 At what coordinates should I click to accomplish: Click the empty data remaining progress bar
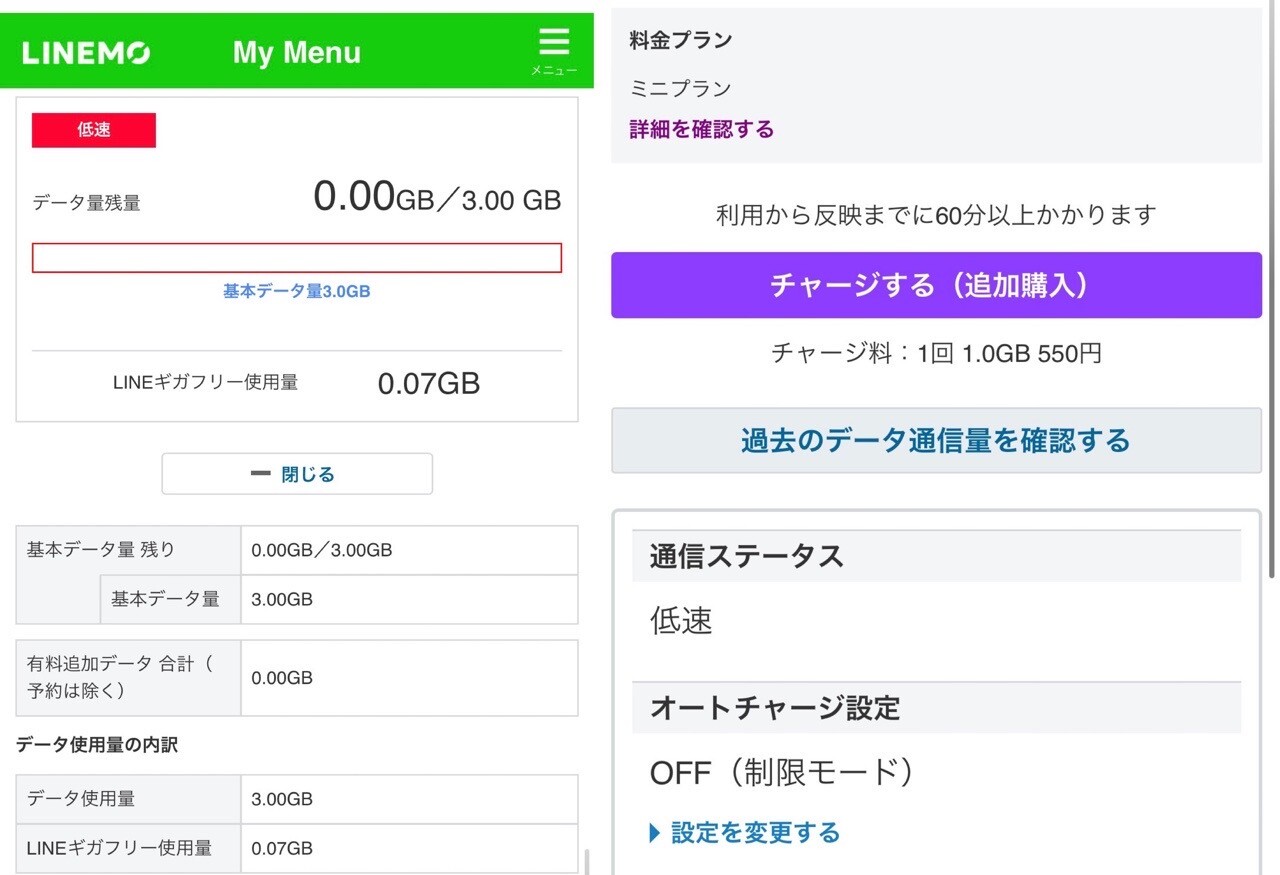pyautogui.click(x=297, y=258)
